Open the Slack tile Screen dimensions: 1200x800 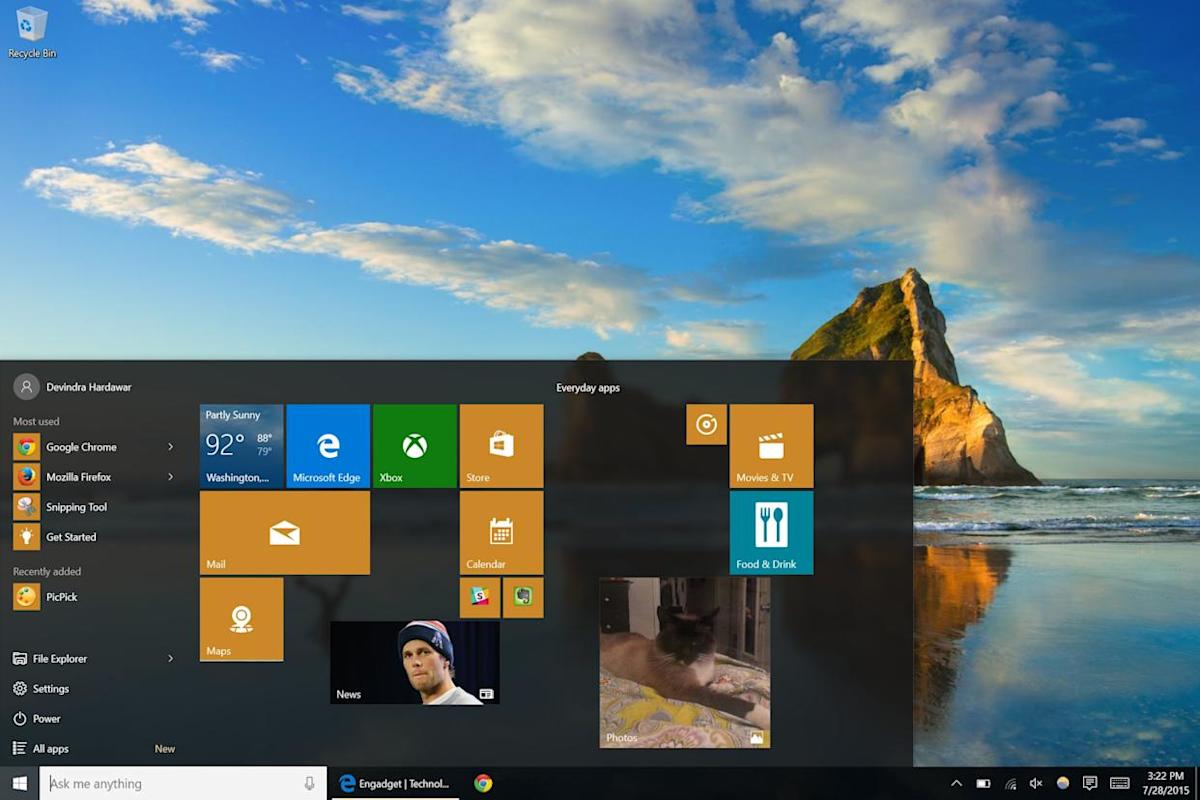point(479,597)
